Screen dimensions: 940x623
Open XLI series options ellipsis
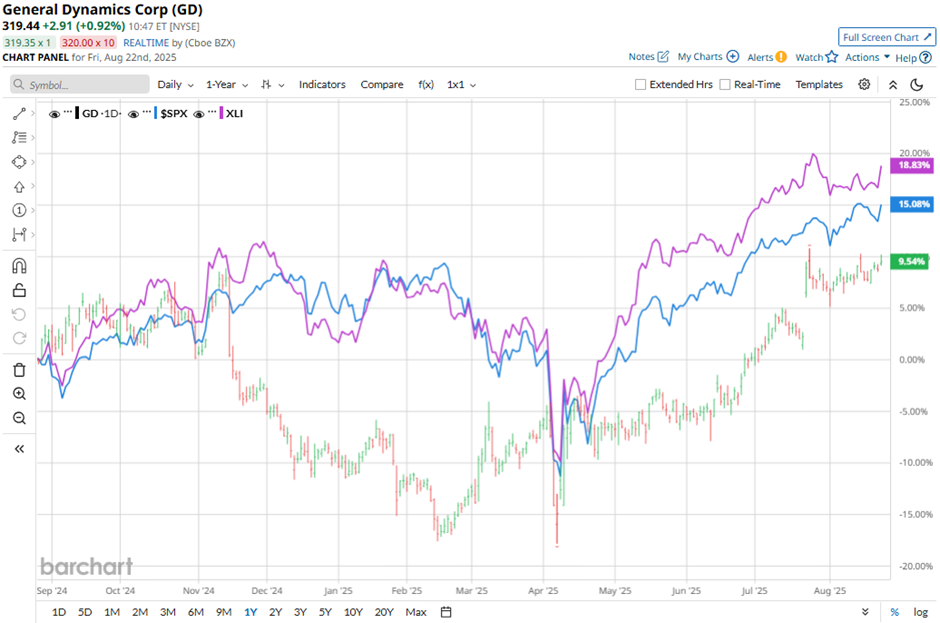pyautogui.click(x=212, y=112)
